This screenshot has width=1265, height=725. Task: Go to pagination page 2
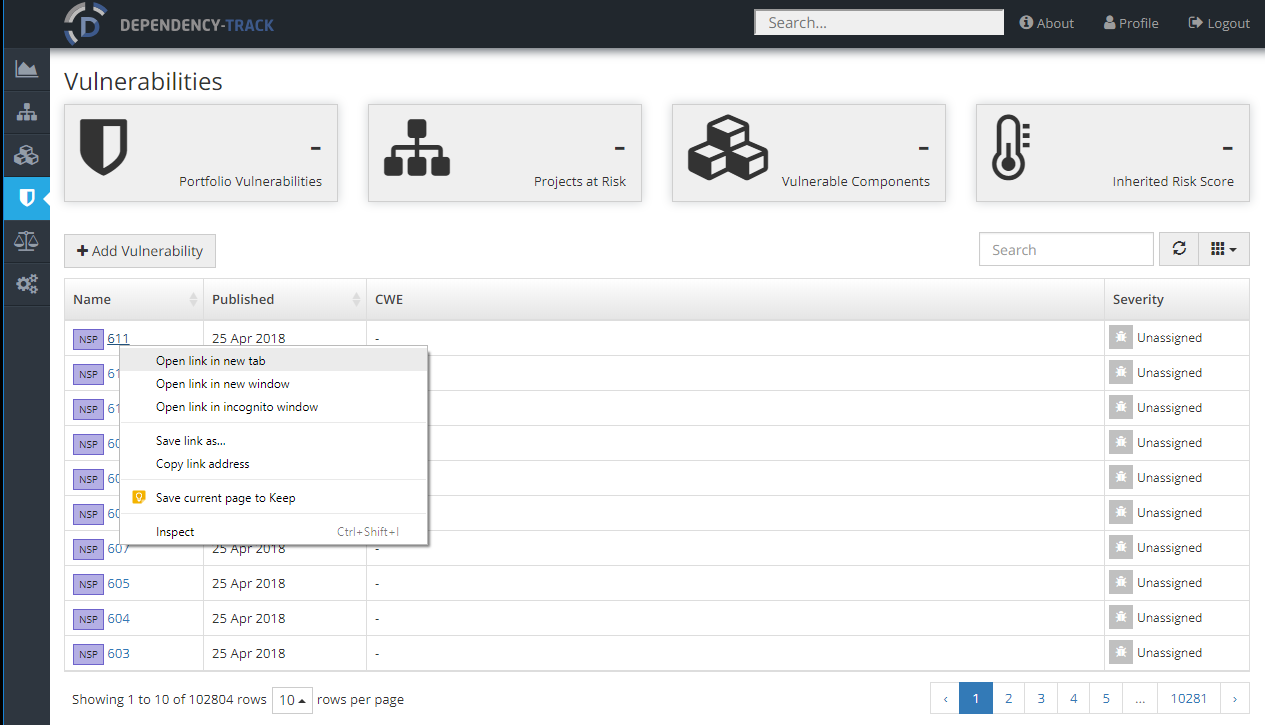(1008, 698)
